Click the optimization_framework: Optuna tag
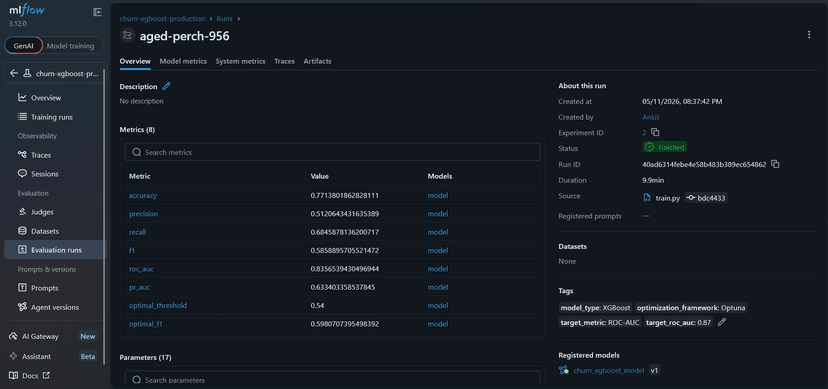The image size is (828, 389). (691, 308)
